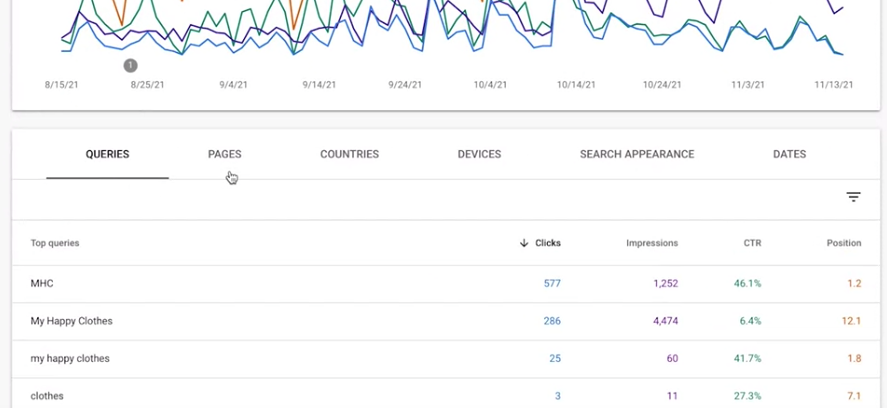Click the 46.1% CTR value
Viewport: 887px width, 408px height.
[x=747, y=284]
